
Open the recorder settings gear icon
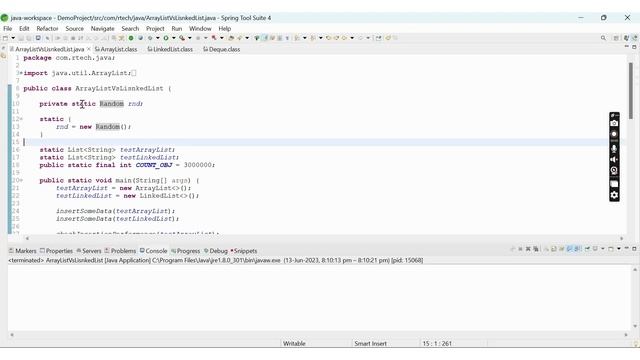(614, 195)
